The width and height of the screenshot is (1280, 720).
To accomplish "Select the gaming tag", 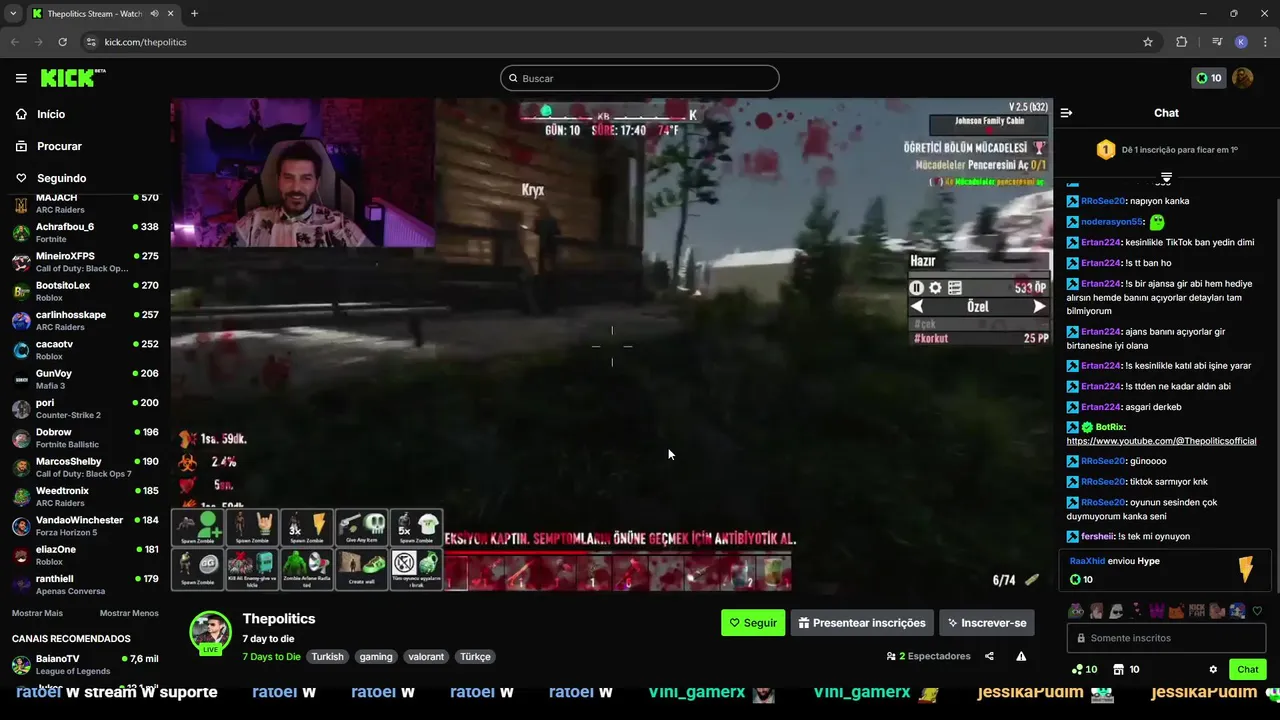I will (x=376, y=657).
